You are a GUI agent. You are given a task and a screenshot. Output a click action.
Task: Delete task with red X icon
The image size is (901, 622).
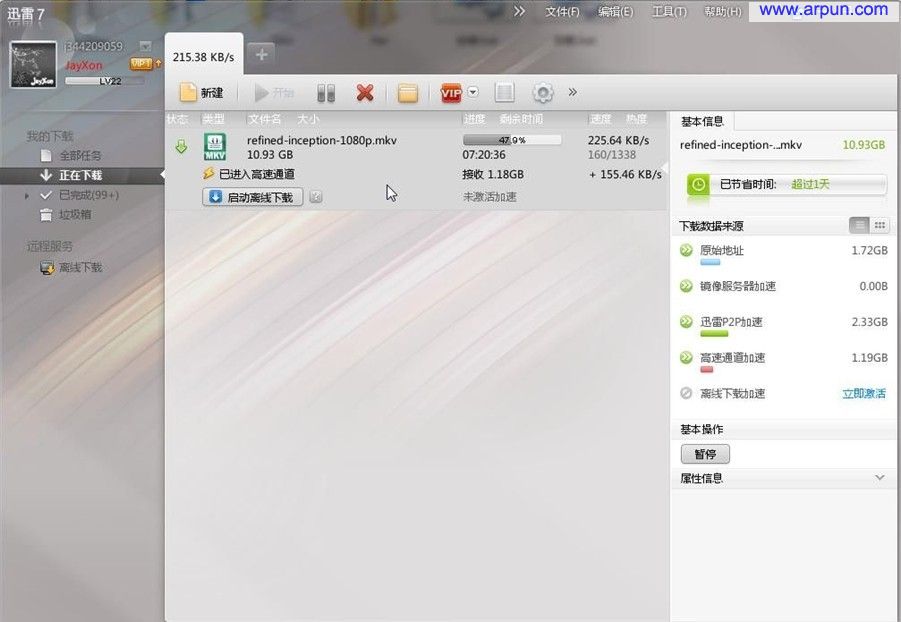[x=365, y=93]
